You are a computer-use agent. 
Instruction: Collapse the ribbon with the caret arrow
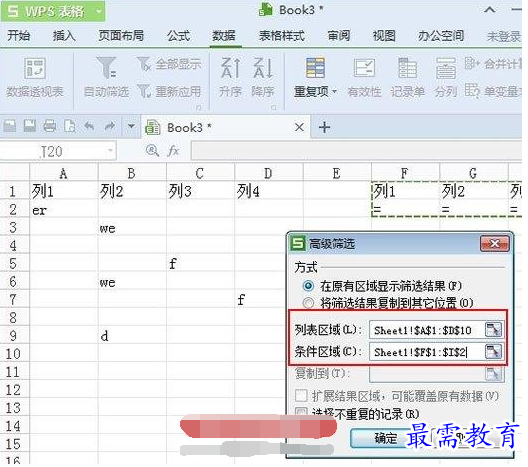[490, 10]
